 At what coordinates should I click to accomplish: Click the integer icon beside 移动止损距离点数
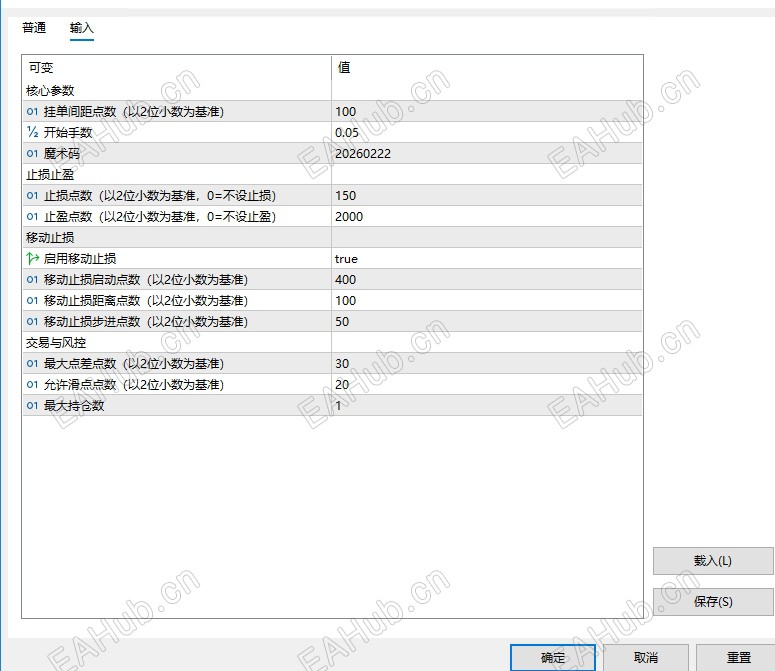tap(32, 300)
